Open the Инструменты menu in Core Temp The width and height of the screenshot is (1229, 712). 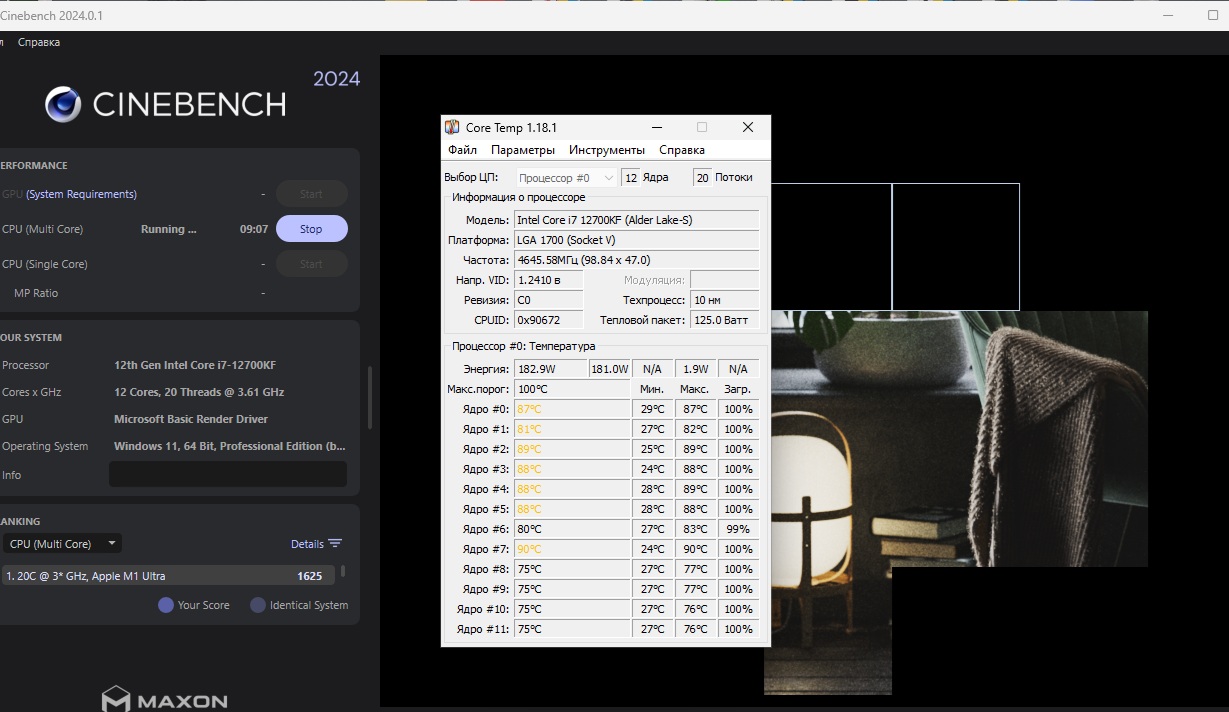pyautogui.click(x=608, y=150)
